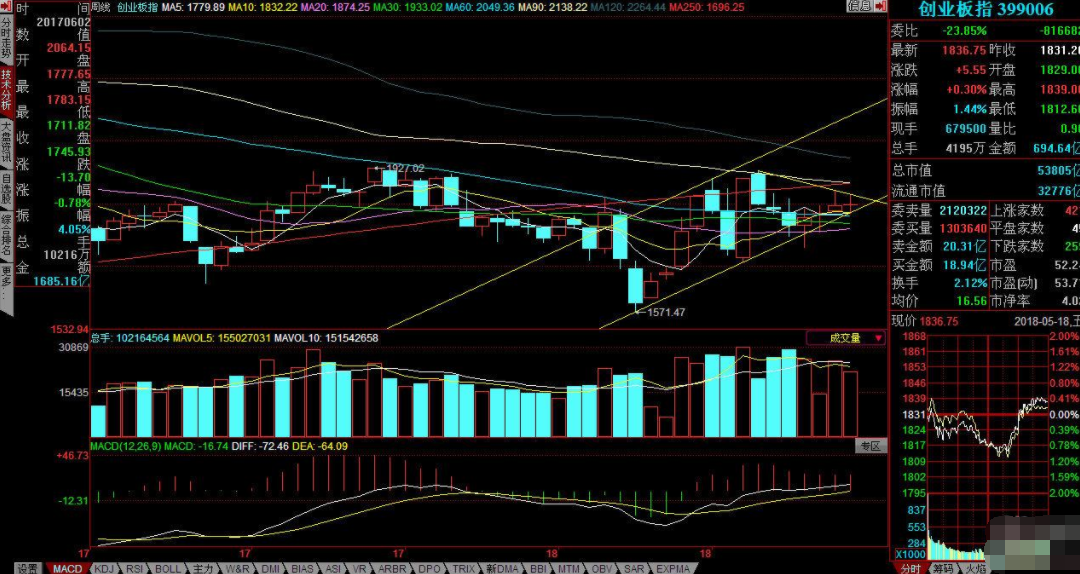Switch to the DPO indicator tab
The height and width of the screenshot is (574, 1080).
pos(429,568)
